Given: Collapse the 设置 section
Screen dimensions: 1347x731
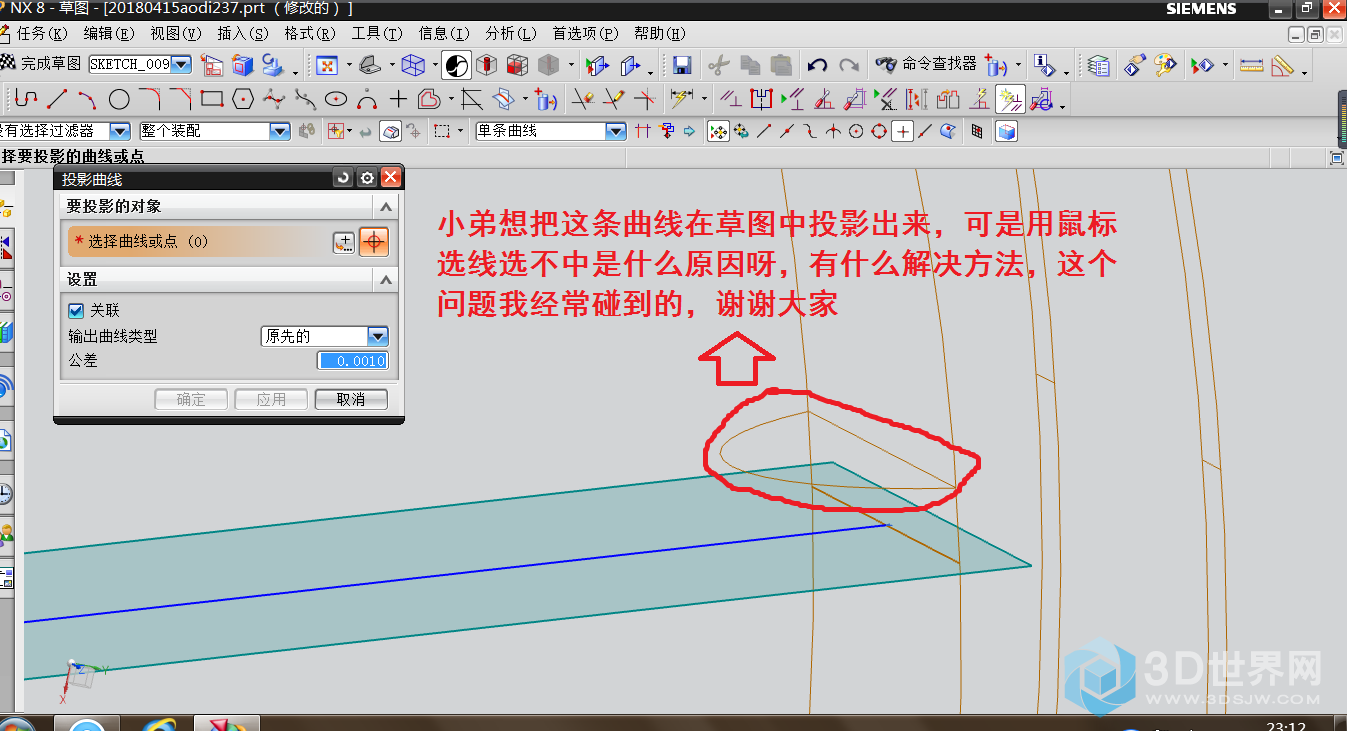Looking at the screenshot, I should coord(386,280).
